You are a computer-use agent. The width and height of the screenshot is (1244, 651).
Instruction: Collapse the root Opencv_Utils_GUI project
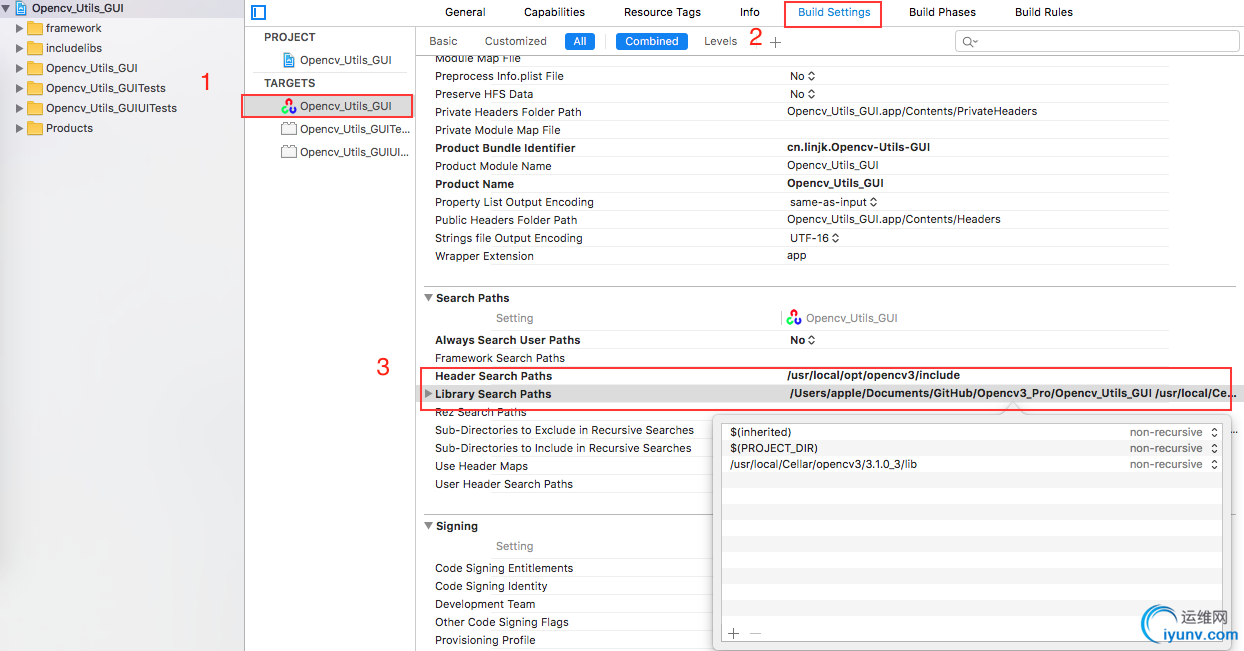7,8
